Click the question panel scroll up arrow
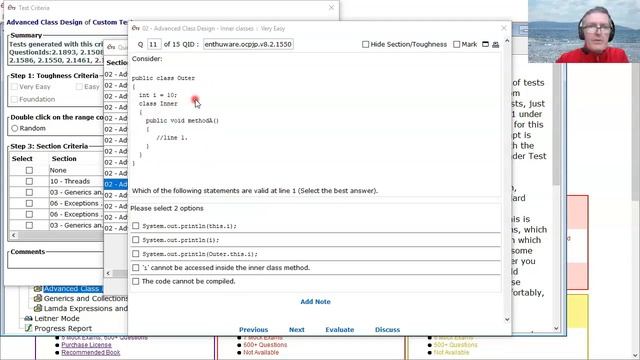640x360 pixels. click(507, 41)
